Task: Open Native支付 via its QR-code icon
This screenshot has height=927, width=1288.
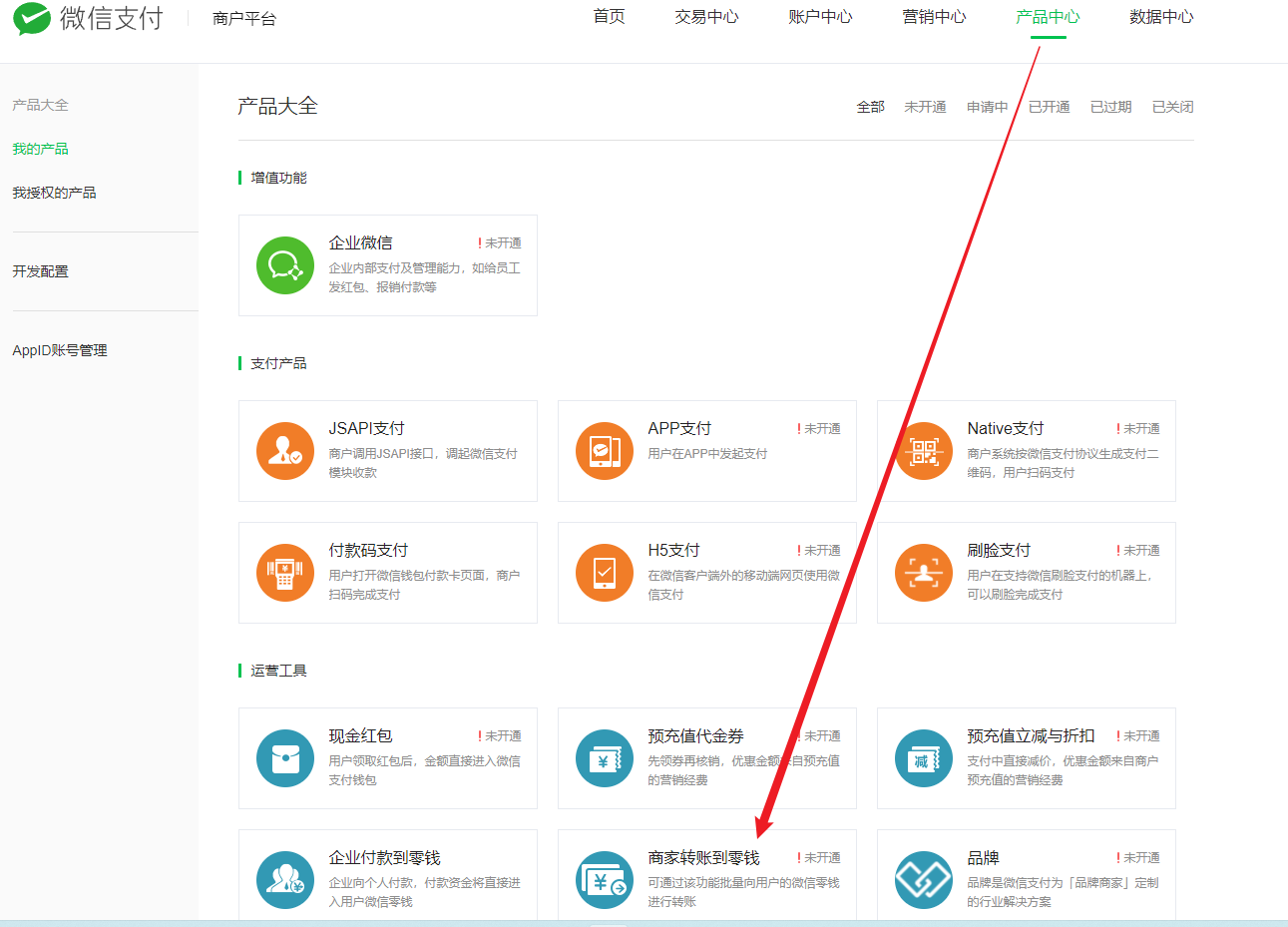Action: (x=923, y=451)
